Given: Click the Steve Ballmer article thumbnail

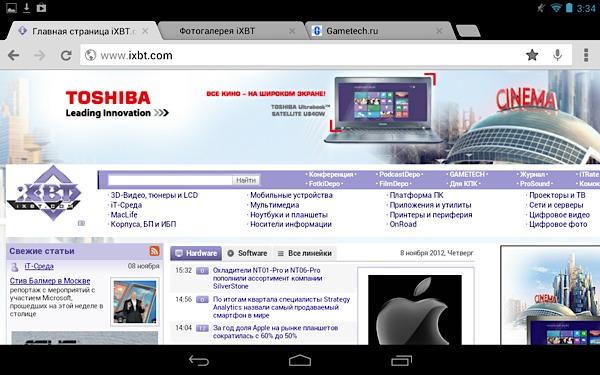Looking at the screenshot, I should tap(135, 302).
